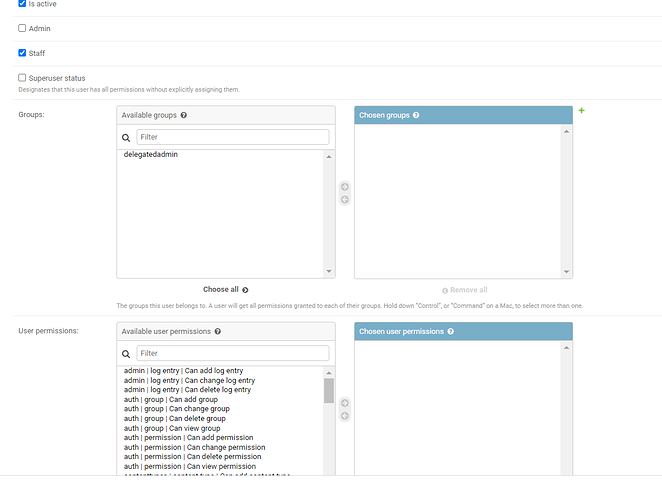Enable the Admin checkbox
The height and width of the screenshot is (500, 662).
point(22,28)
